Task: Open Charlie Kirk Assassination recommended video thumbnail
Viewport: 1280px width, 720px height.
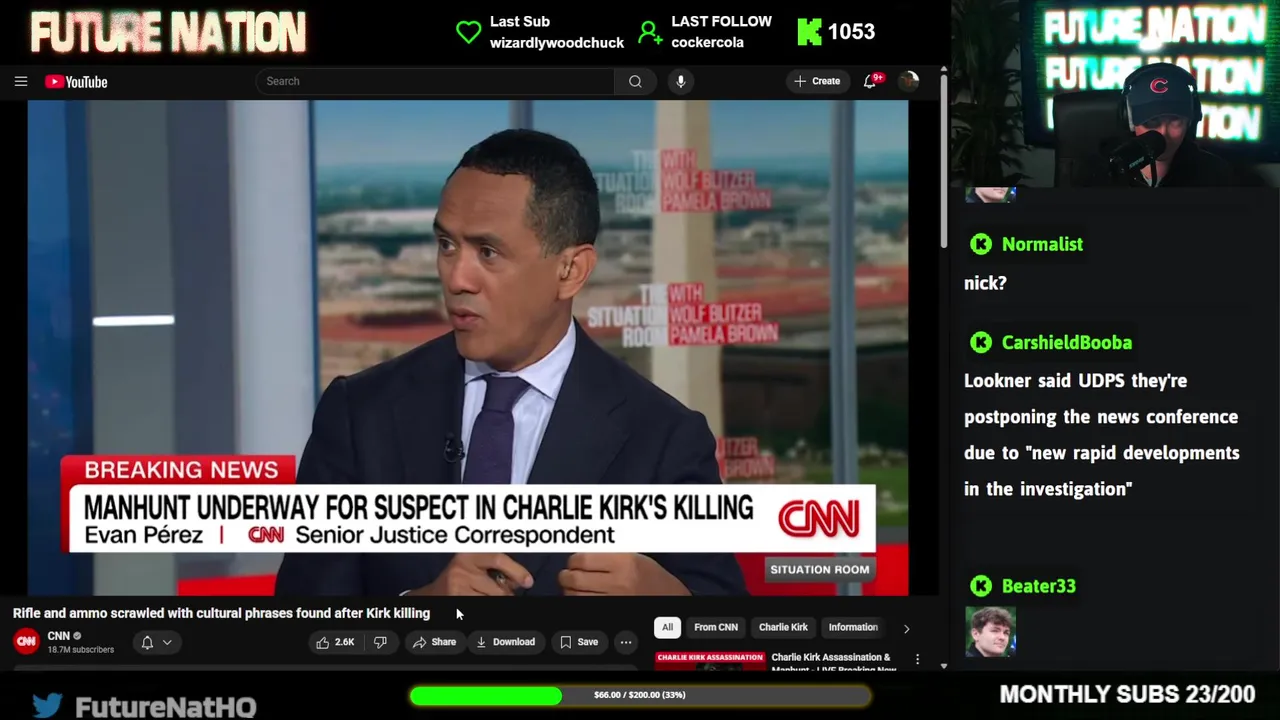Action: click(710, 660)
